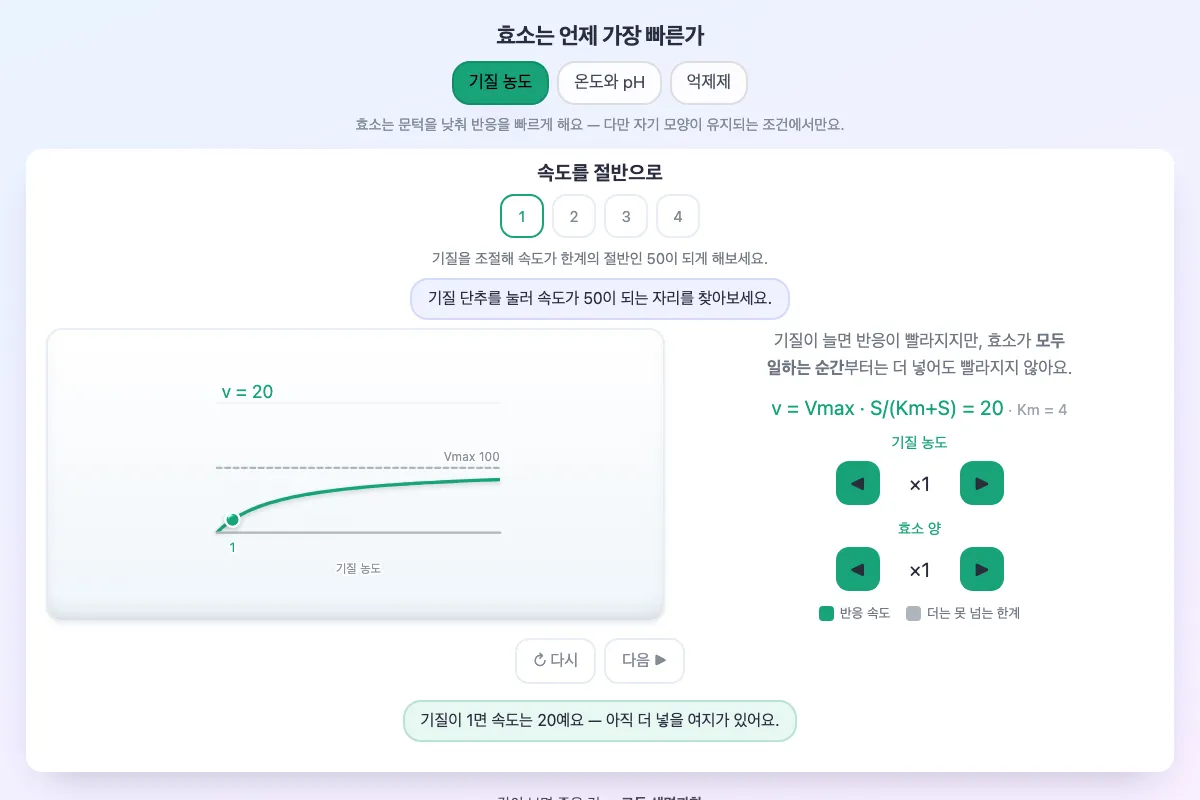Screen dimensions: 1200x800
Task: Jump to step 3 of the challenge
Action: tap(626, 216)
